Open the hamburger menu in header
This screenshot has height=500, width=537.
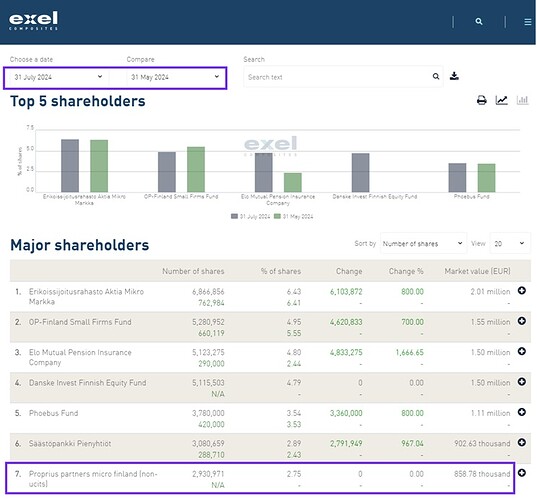[x=528, y=22]
